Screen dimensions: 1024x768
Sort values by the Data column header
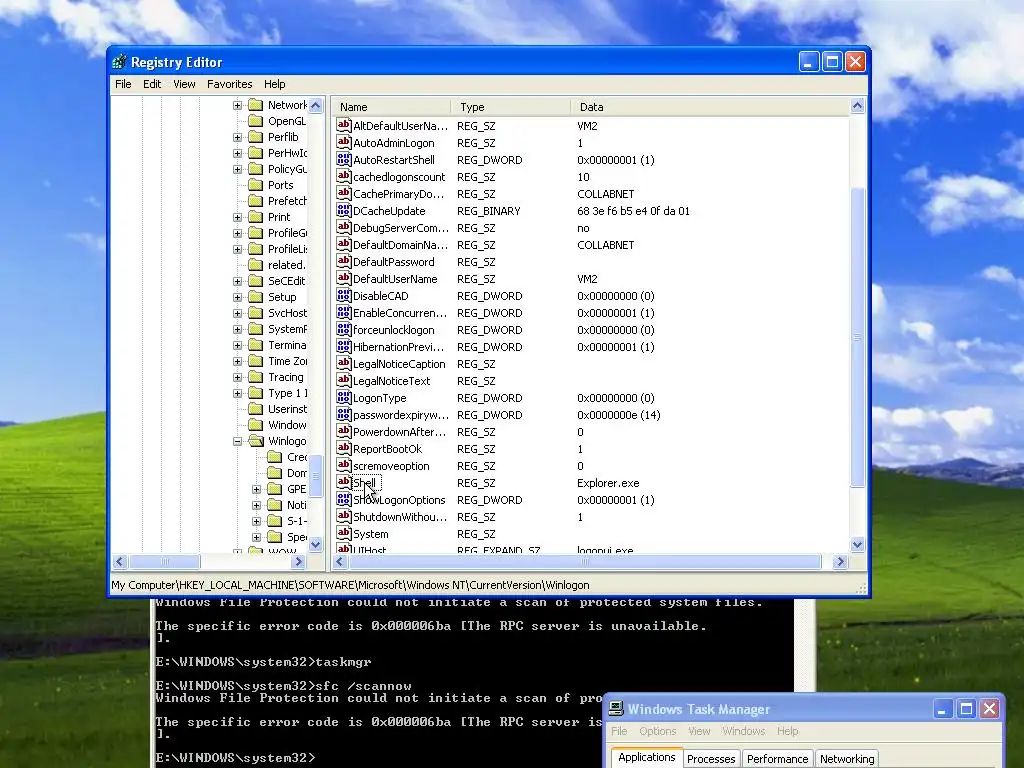tap(710, 106)
